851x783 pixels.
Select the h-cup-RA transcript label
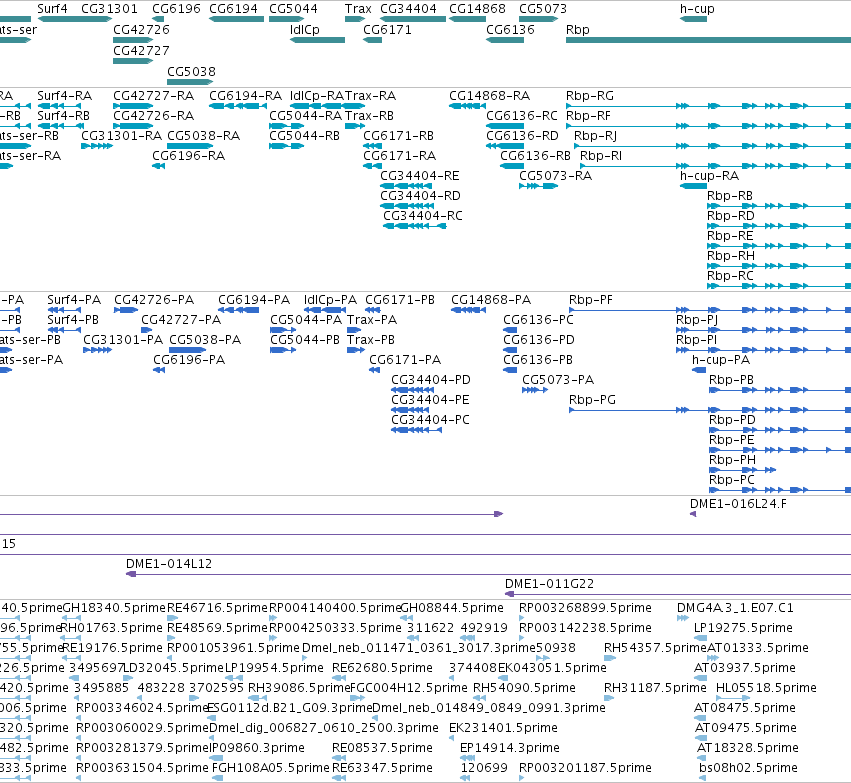point(709,176)
